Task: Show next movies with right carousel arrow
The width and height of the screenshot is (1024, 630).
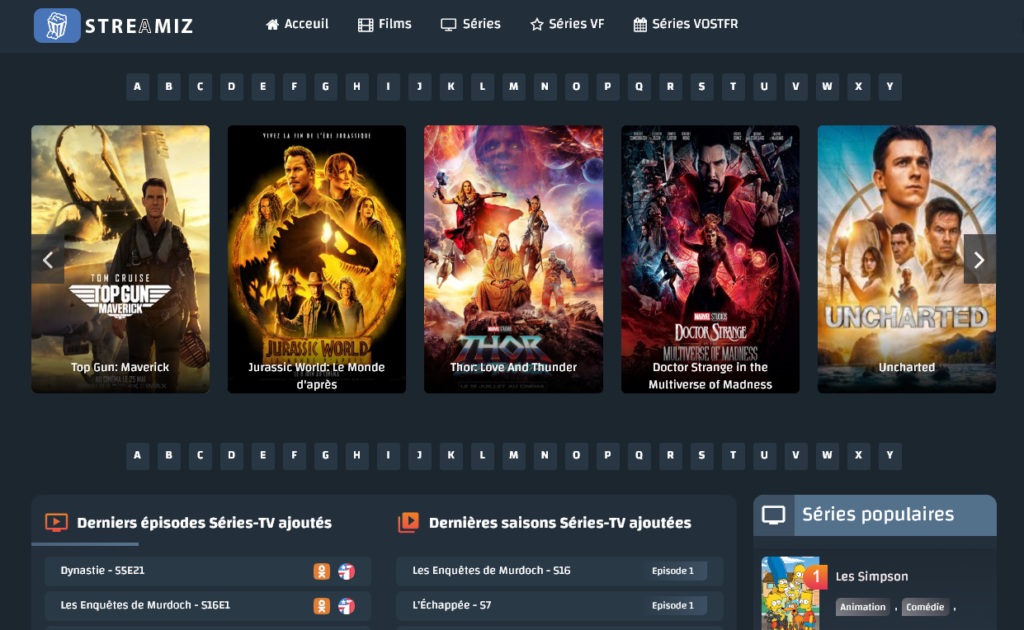Action: [x=979, y=260]
